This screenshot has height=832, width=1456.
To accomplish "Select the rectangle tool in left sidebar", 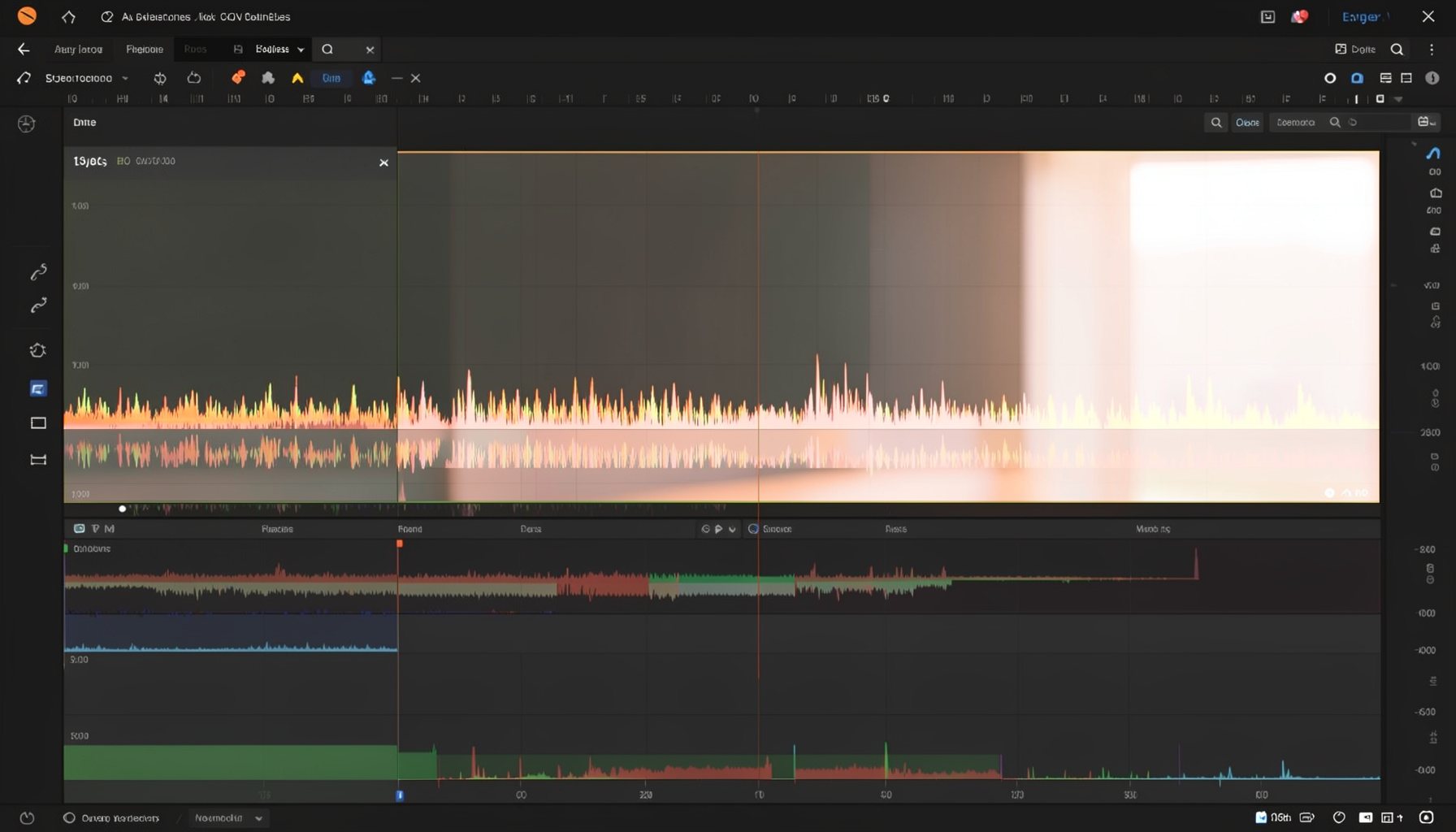I will (38, 423).
